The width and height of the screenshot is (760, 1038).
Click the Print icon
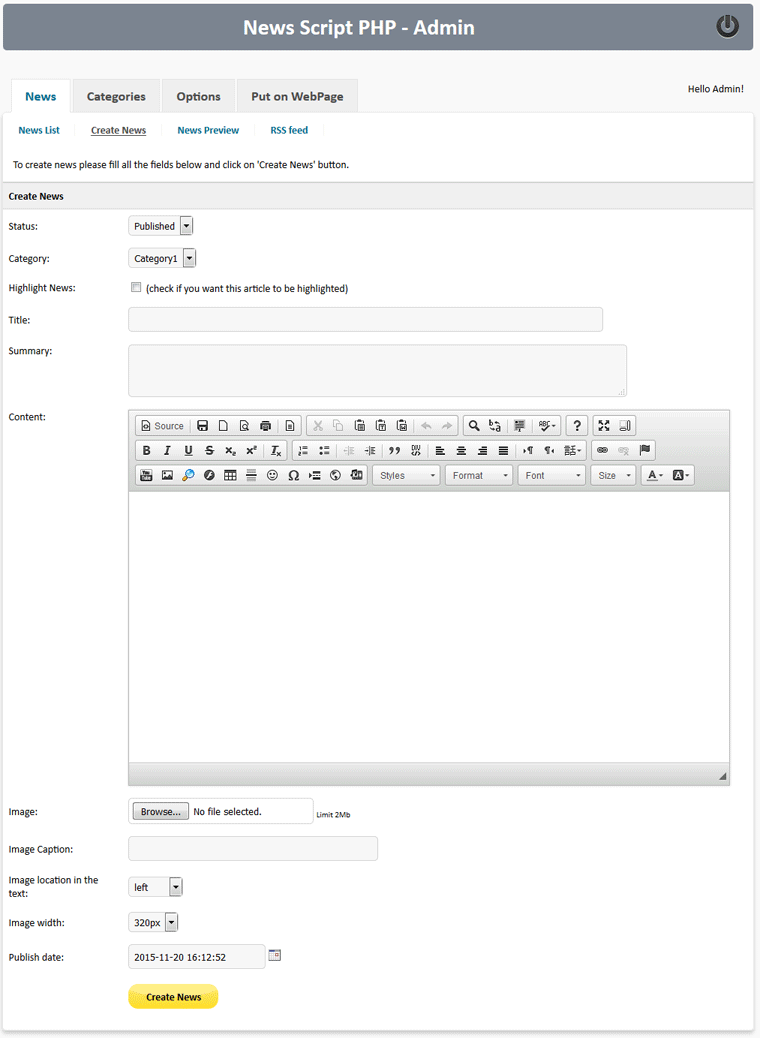265,426
